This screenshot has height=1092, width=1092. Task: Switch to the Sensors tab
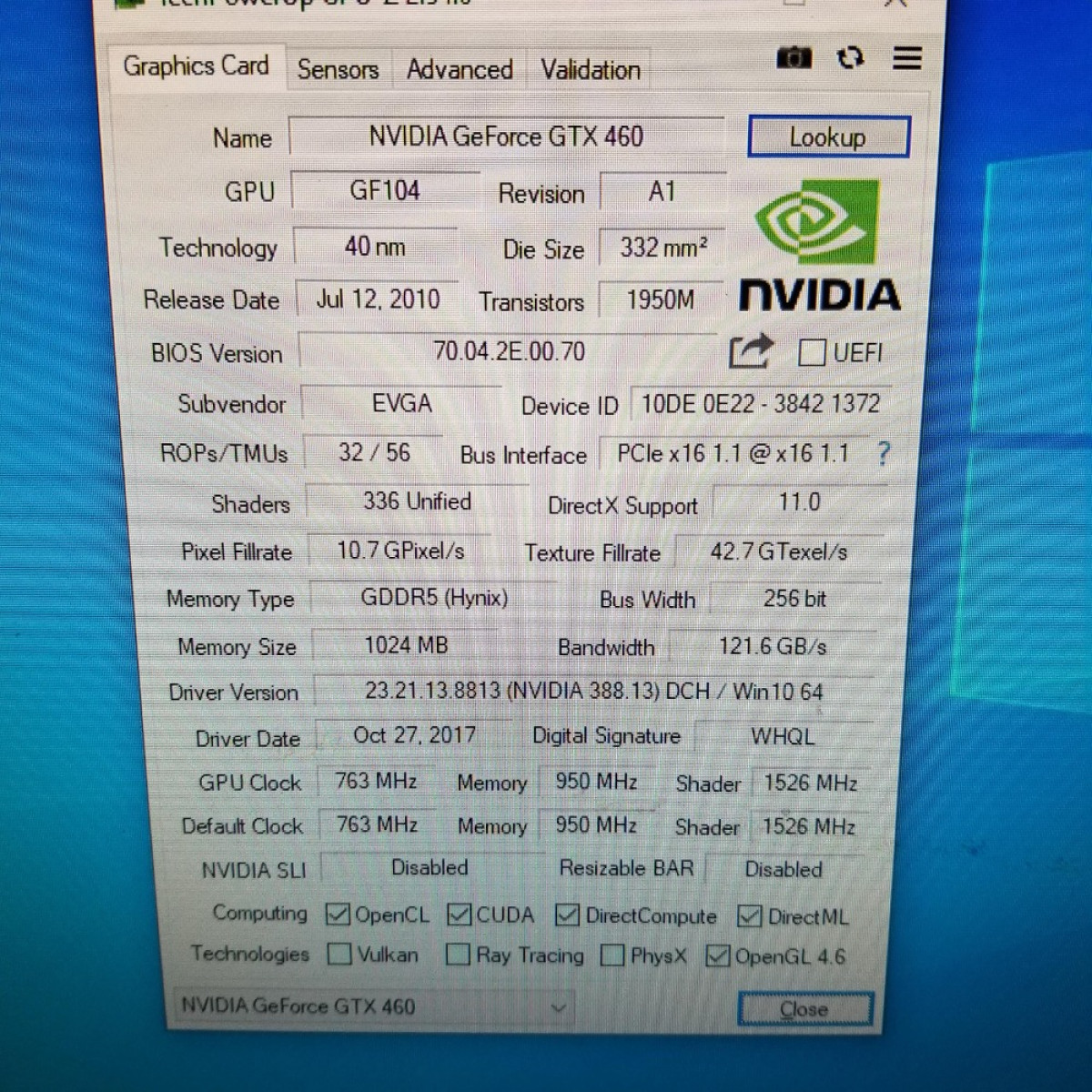point(338,69)
